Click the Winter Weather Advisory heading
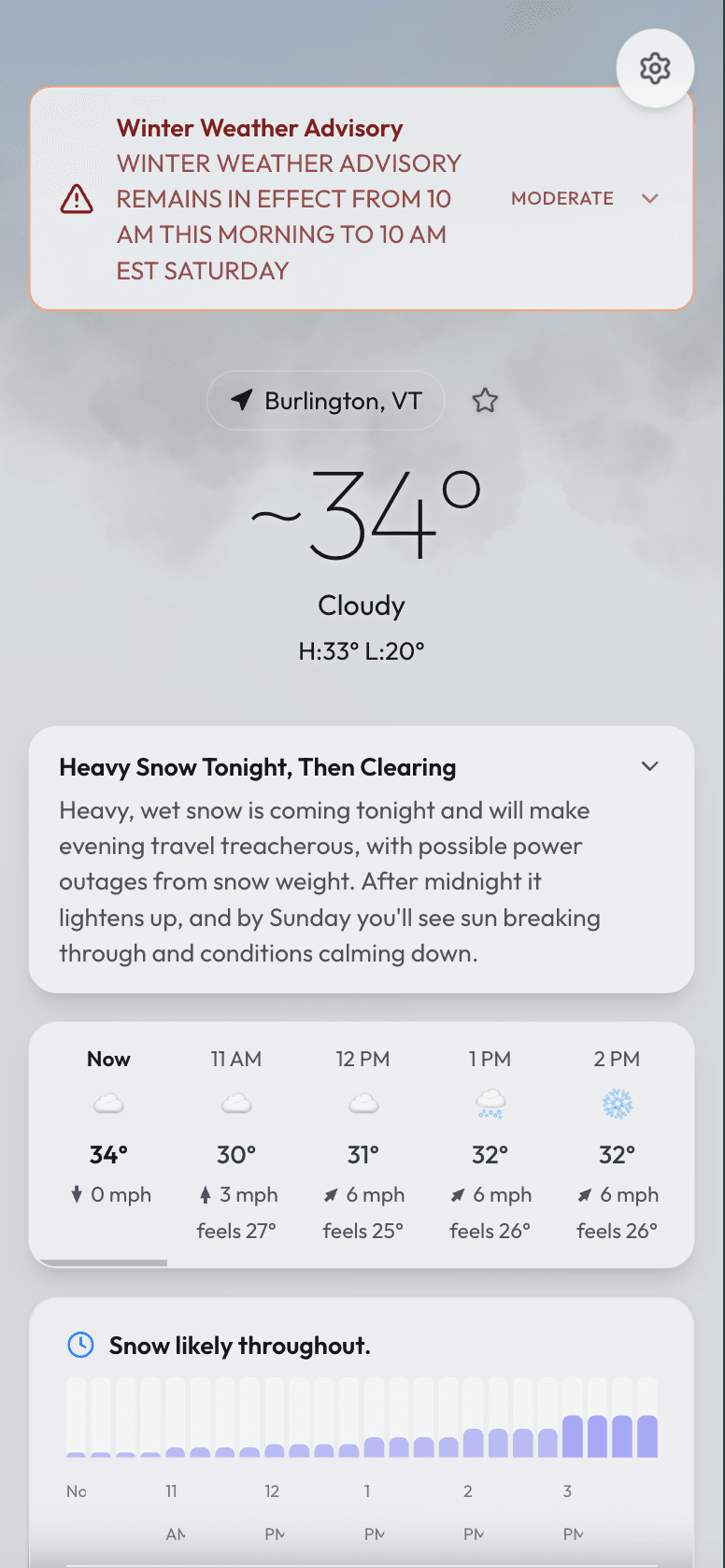 (x=259, y=128)
